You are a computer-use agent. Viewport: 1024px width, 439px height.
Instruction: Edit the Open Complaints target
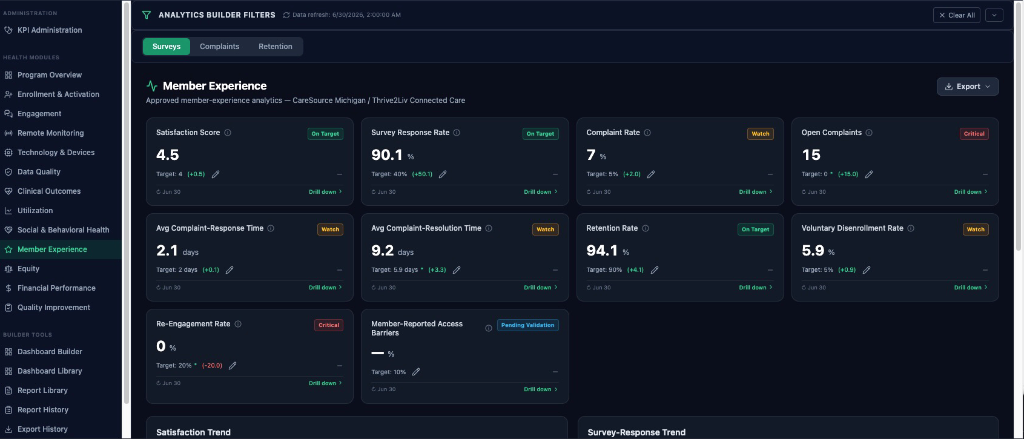click(x=869, y=174)
